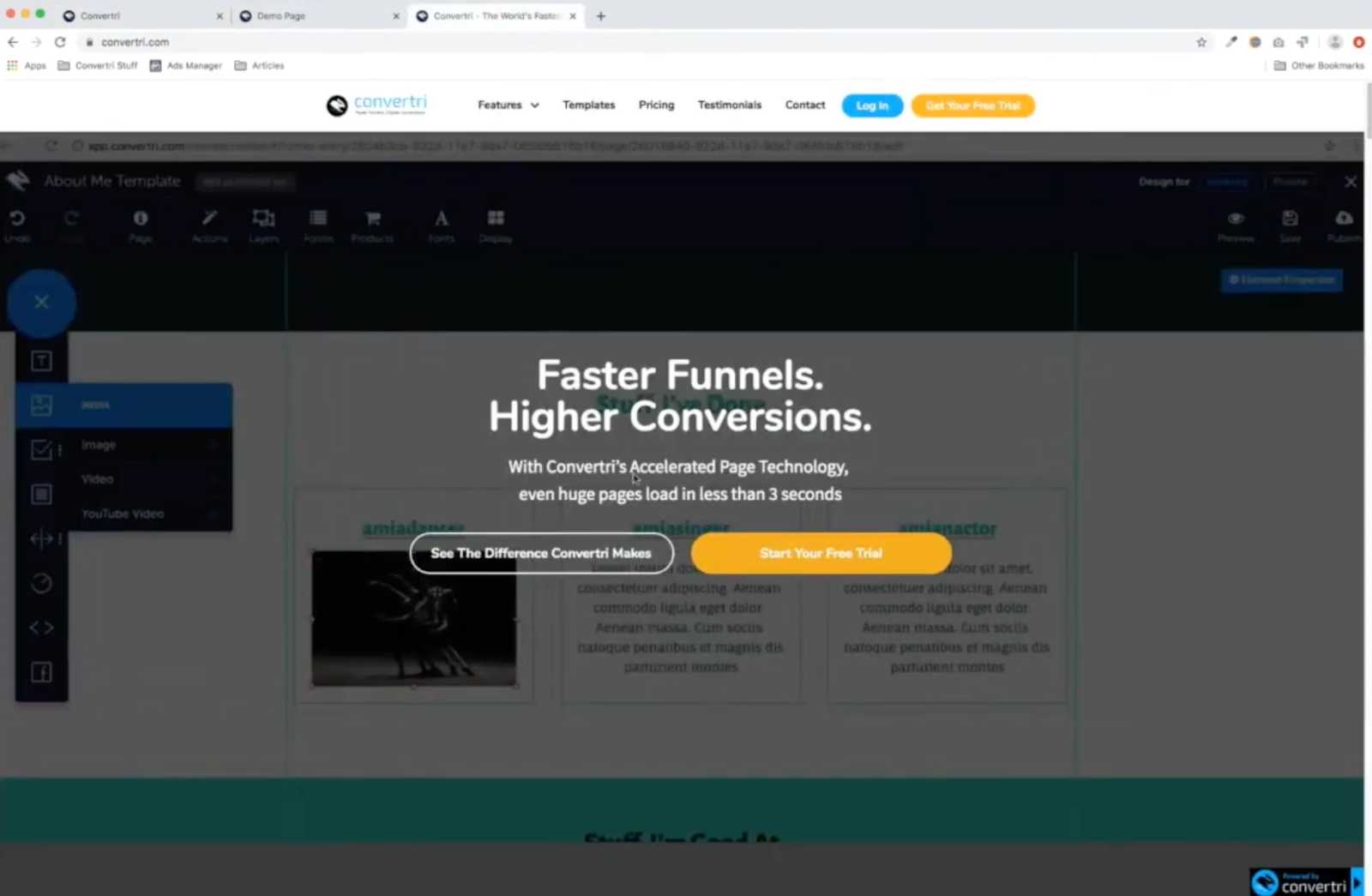Click the address bar showing convertri.com
Image resolution: width=1372 pixels, height=896 pixels.
point(635,42)
